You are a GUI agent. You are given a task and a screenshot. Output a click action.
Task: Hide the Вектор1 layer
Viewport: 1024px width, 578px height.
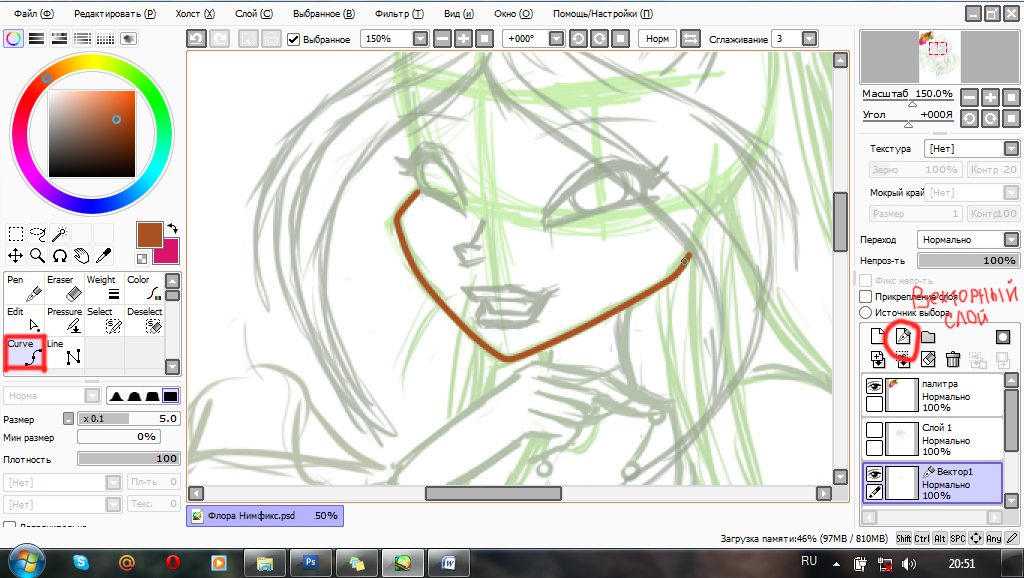click(874, 474)
